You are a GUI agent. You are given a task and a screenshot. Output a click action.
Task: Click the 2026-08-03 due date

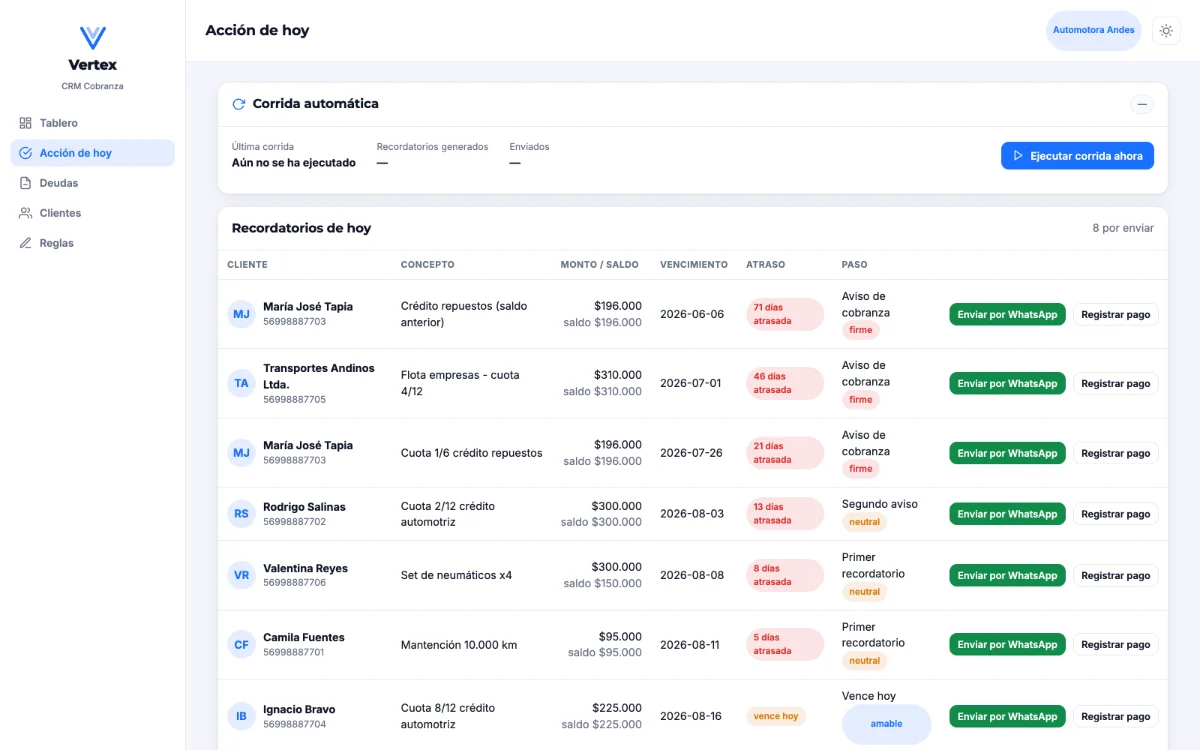[x=692, y=514]
